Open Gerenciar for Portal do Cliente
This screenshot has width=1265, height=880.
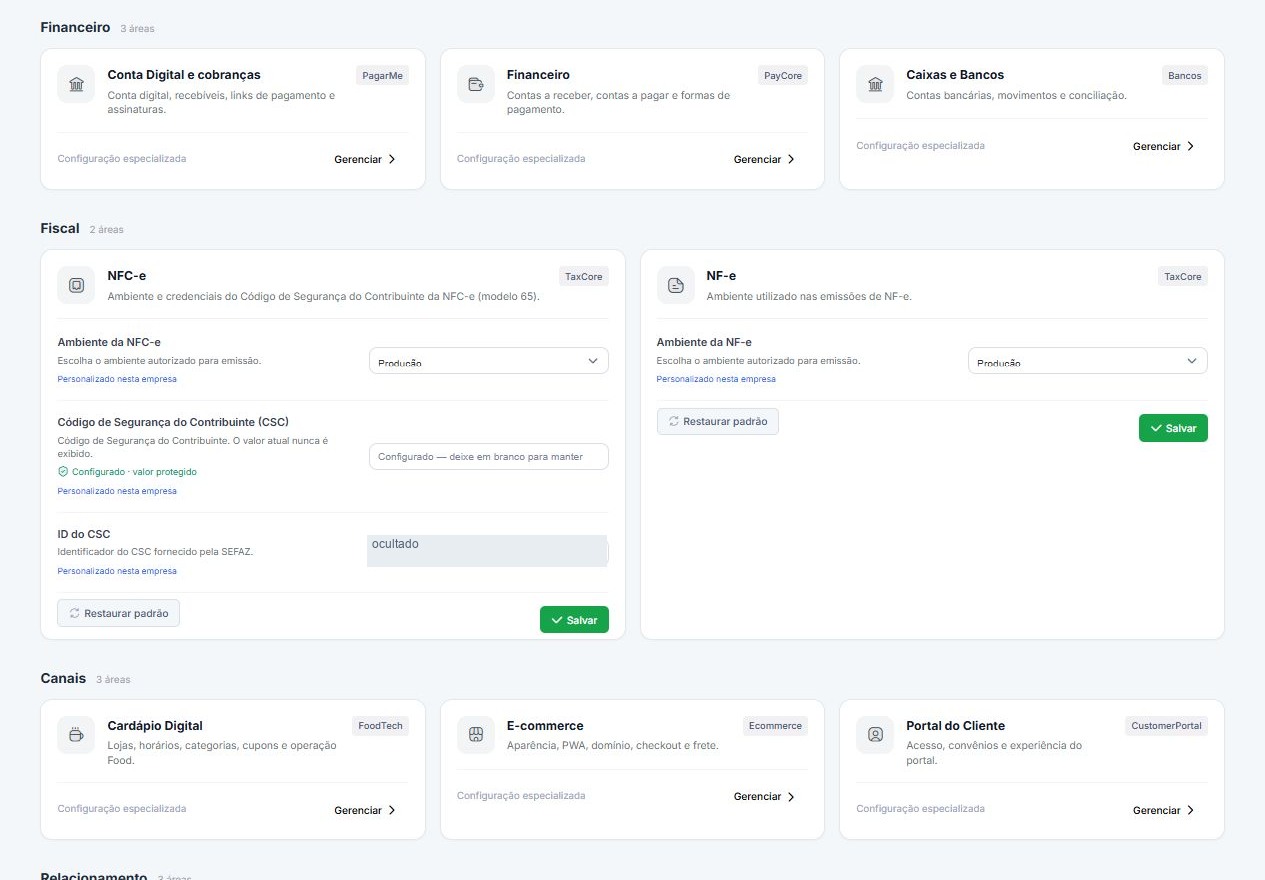point(1164,810)
